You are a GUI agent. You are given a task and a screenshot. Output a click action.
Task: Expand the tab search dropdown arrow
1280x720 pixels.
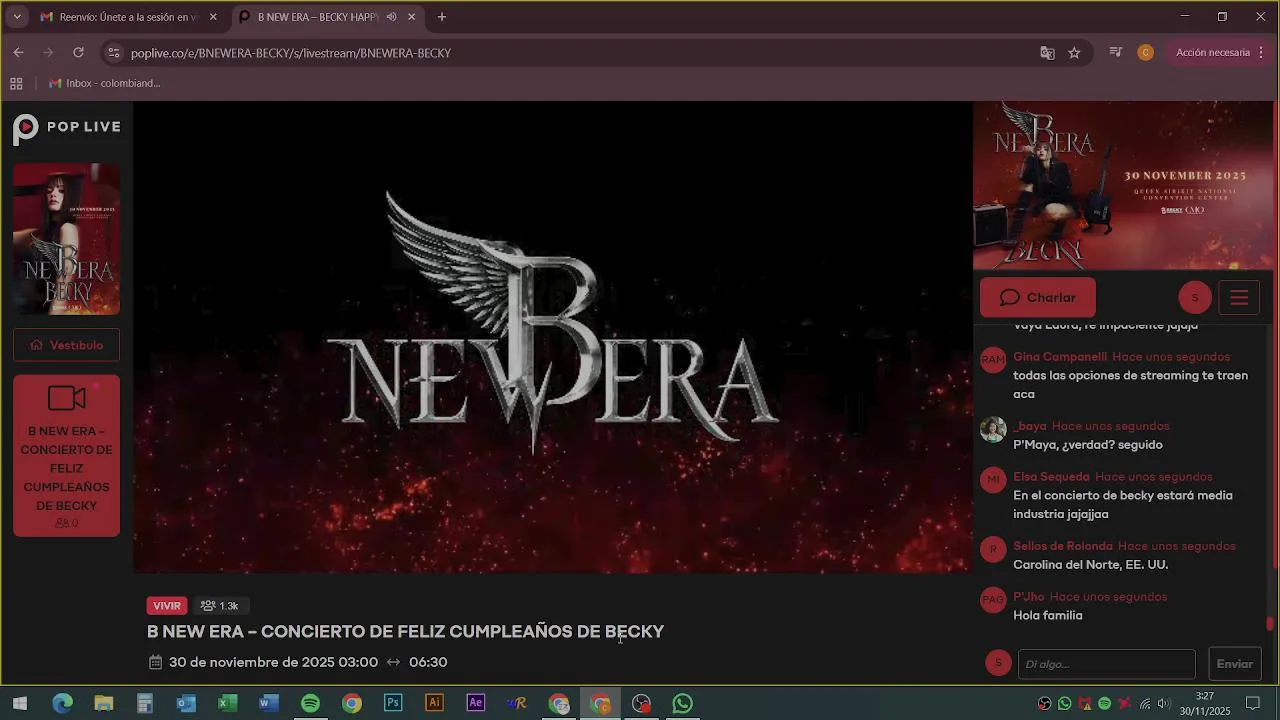coord(16,17)
